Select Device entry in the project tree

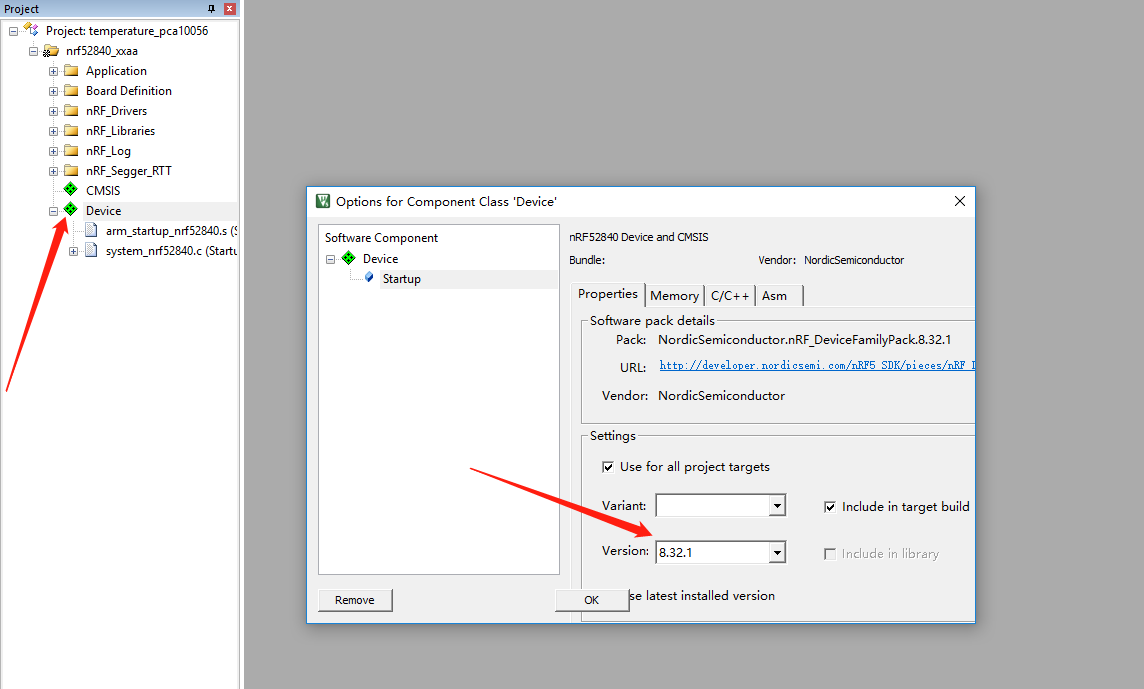point(103,210)
